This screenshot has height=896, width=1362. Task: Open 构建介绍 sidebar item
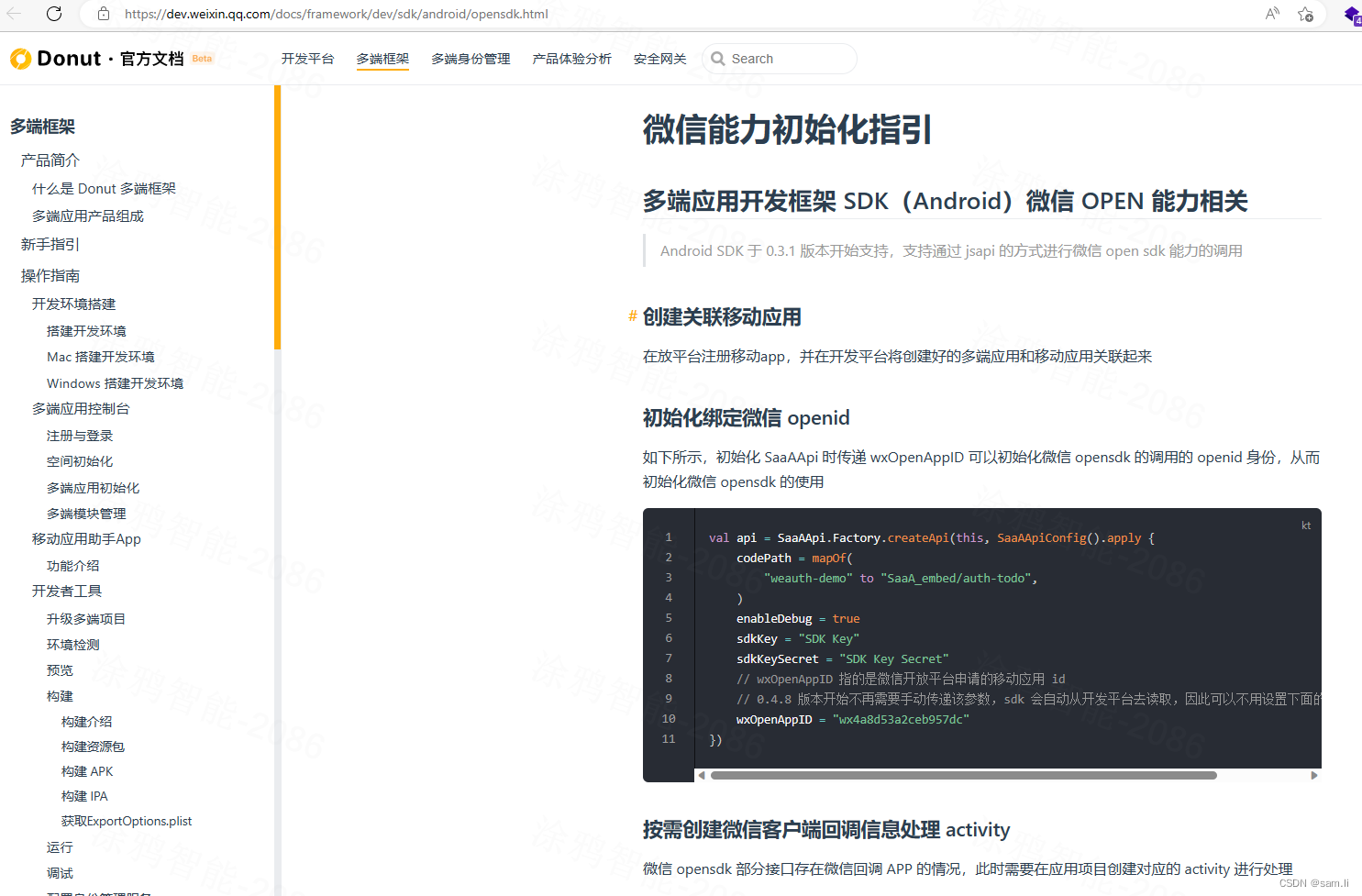click(x=86, y=722)
